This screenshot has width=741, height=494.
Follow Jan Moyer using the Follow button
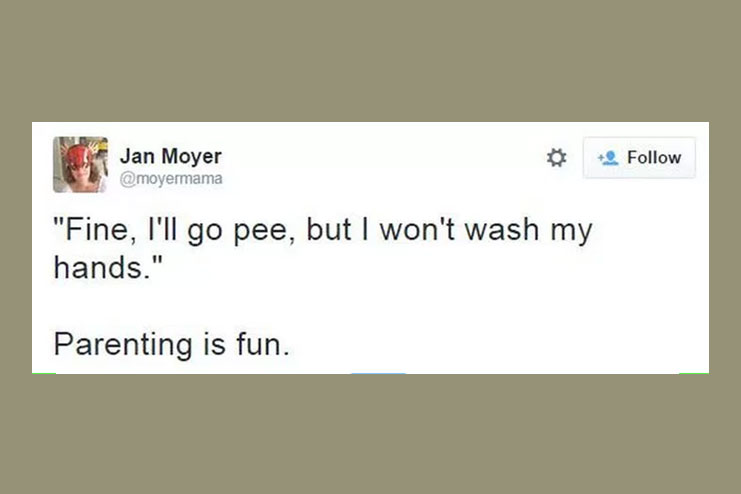pyautogui.click(x=639, y=157)
